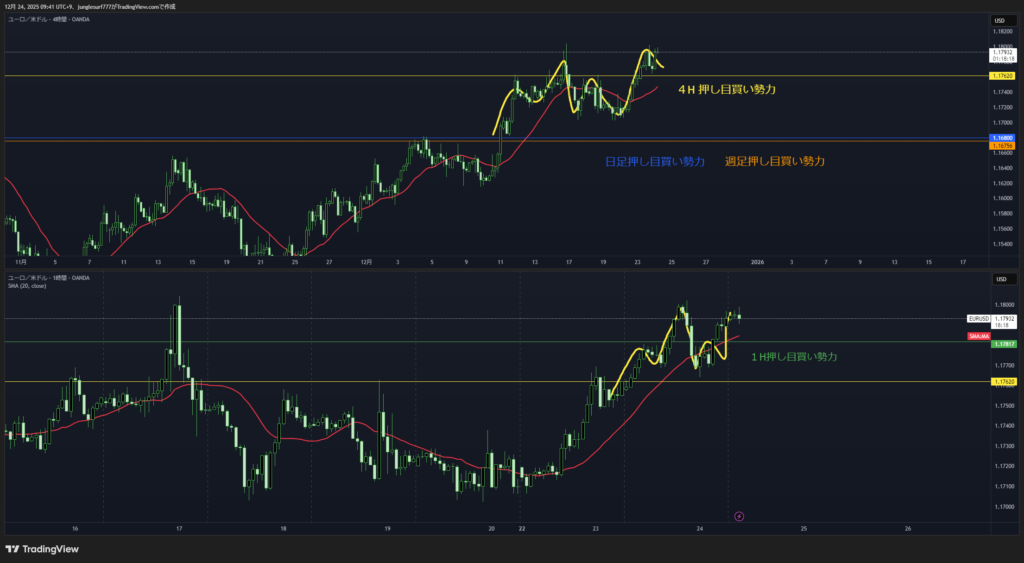Click date 24 on lower chart time axis
Image resolution: width=1024 pixels, height=563 pixels.
point(700,527)
